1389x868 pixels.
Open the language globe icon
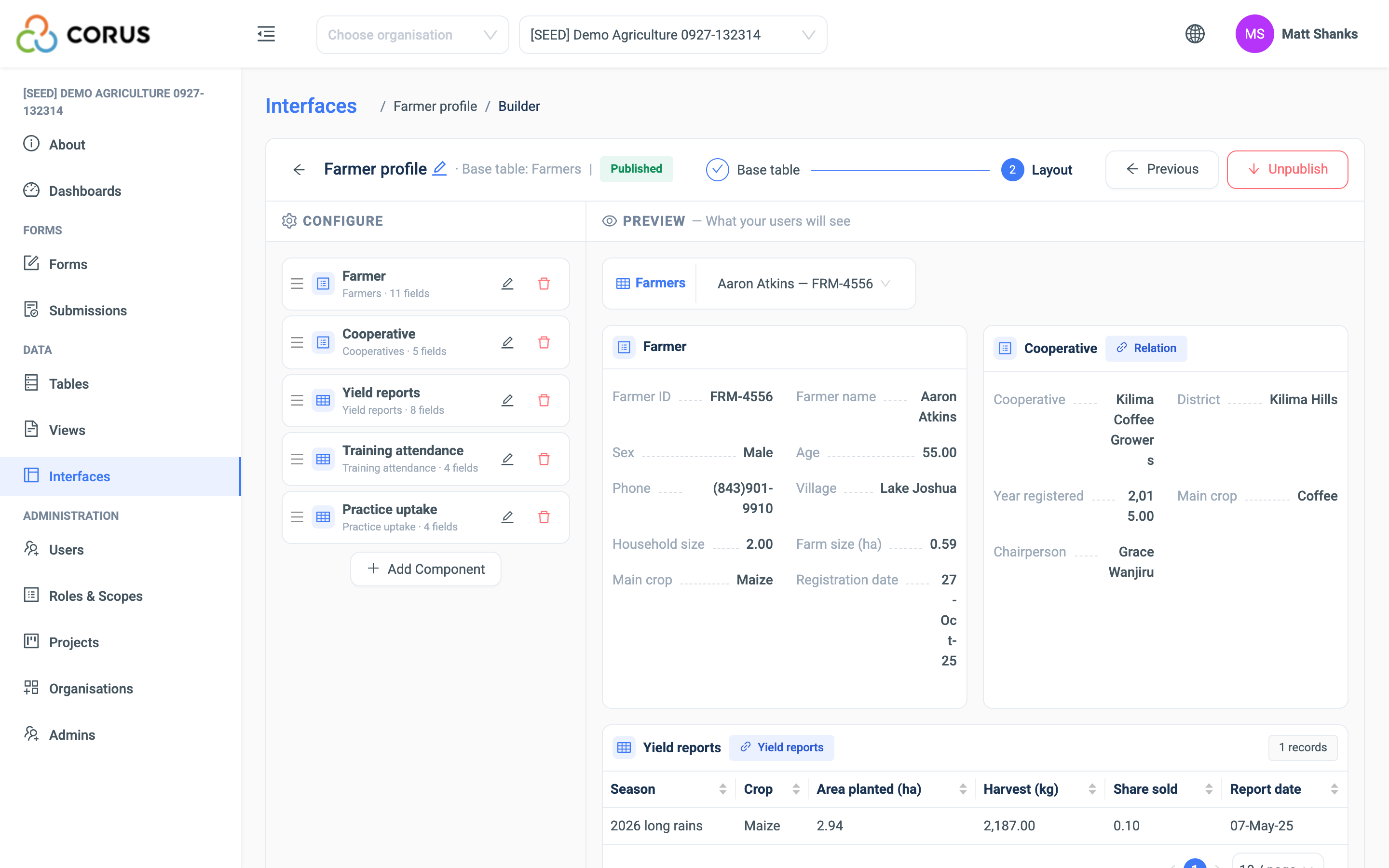1195,34
